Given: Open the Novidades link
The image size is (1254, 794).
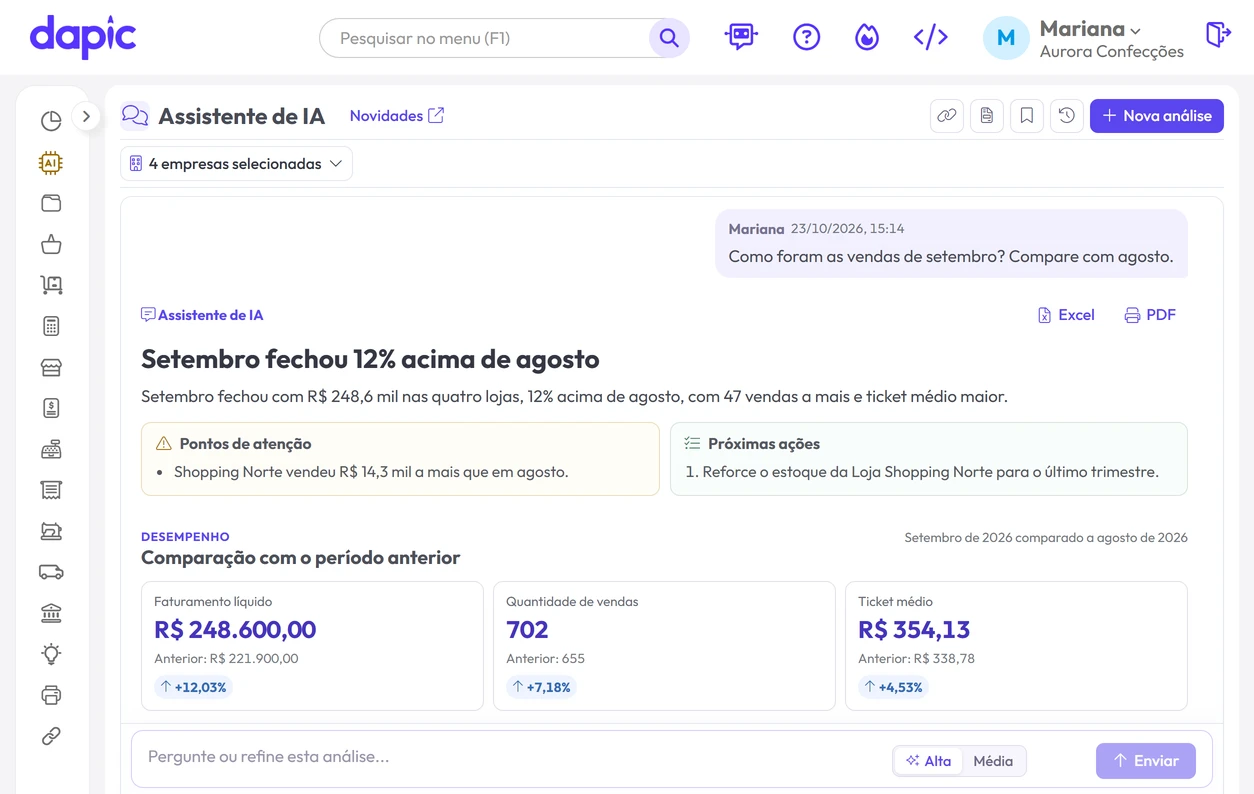Looking at the screenshot, I should click(397, 116).
